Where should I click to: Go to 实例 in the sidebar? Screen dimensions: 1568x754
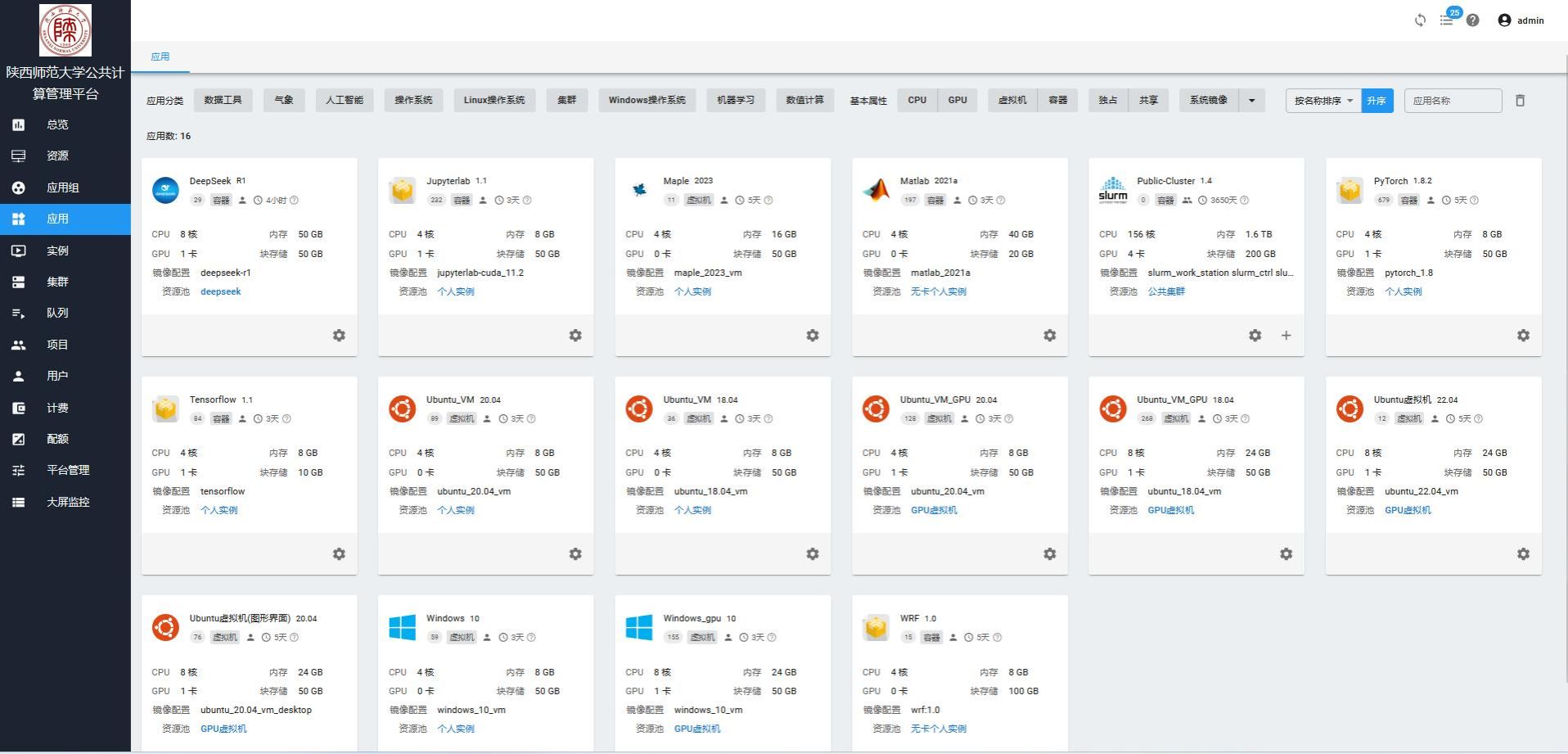(x=57, y=251)
